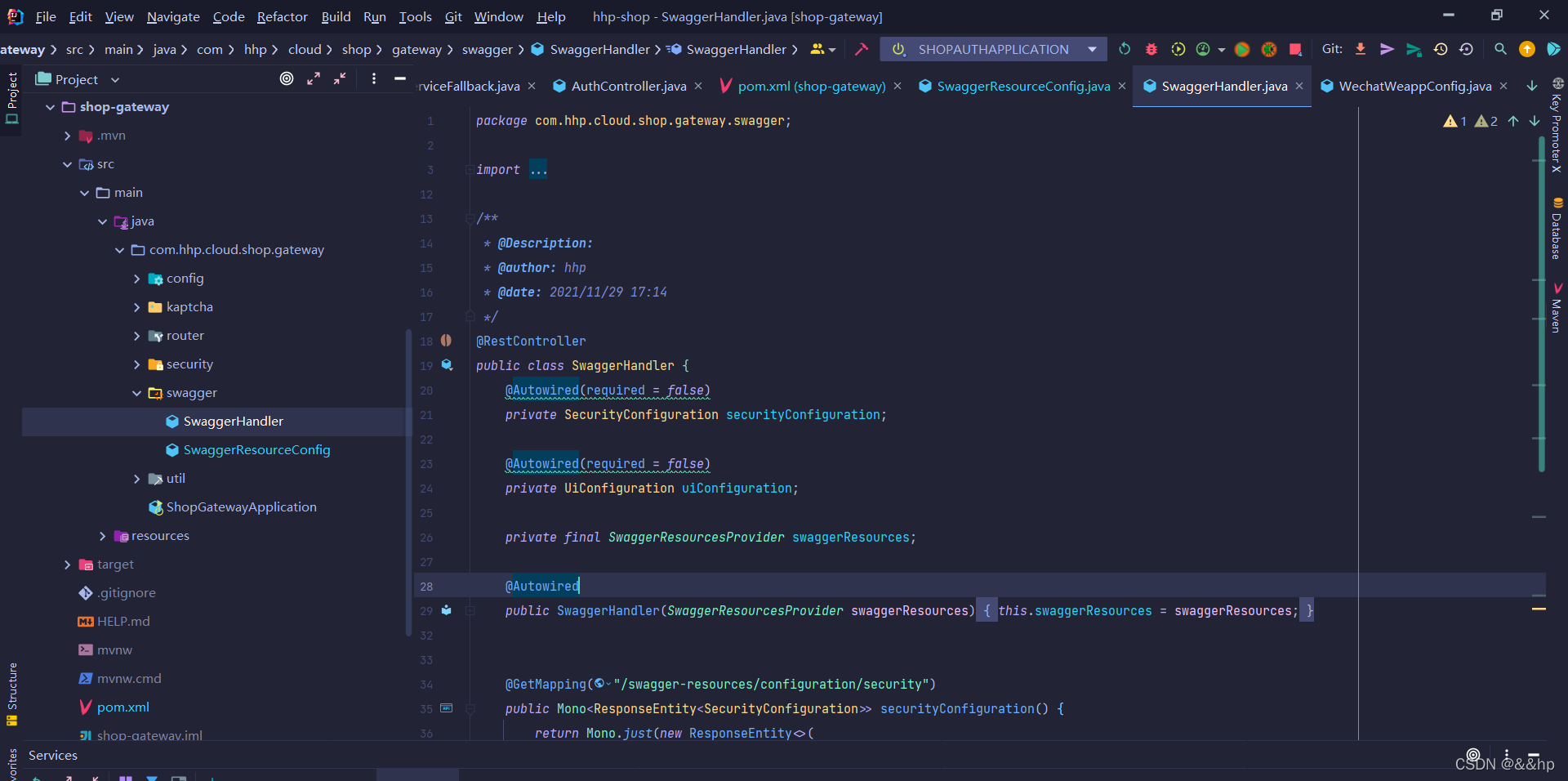Open Search Everywhere magnifier icon
The image size is (1568, 781).
1500,49
